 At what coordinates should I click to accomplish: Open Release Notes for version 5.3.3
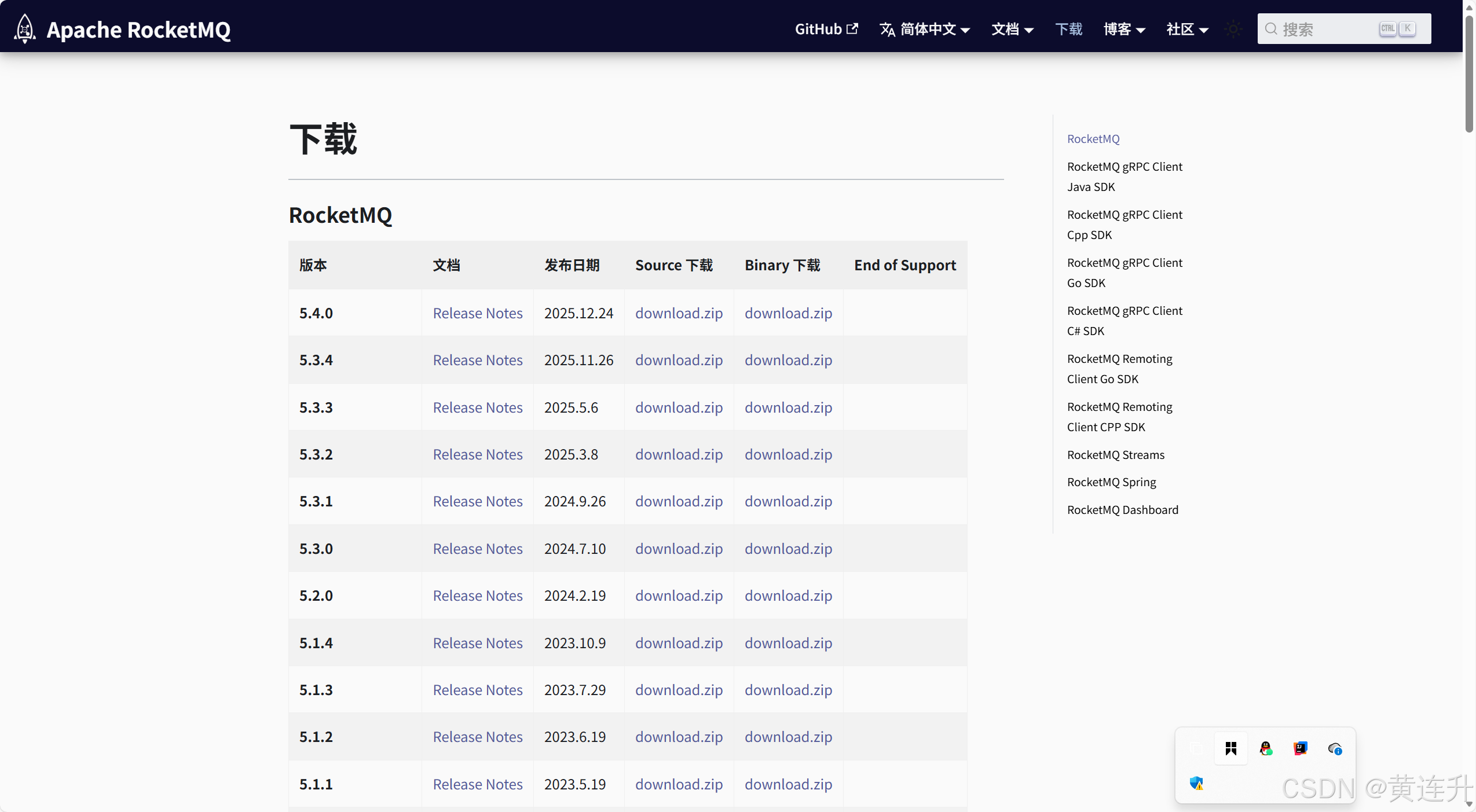478,407
